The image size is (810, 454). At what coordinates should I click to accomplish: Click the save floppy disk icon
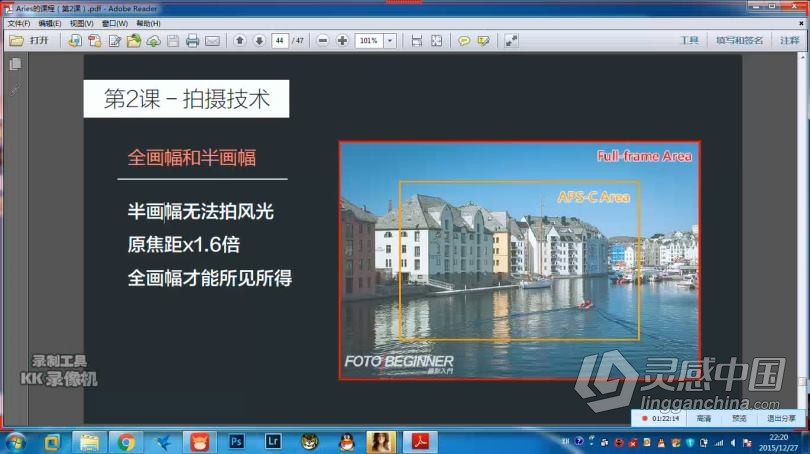(x=173, y=40)
